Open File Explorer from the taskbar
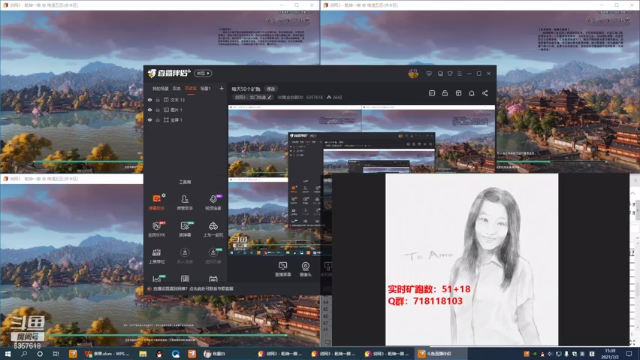The image size is (640, 360). (143, 354)
